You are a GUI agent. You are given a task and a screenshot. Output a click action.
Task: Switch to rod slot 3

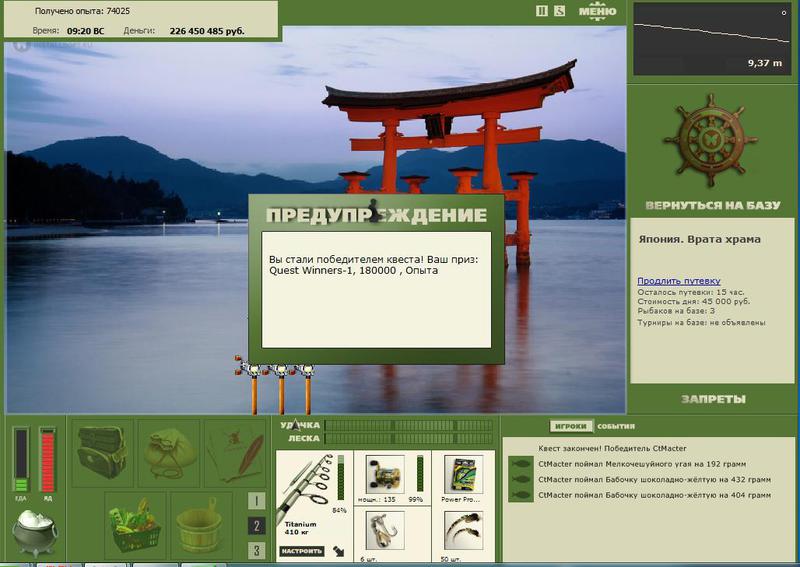[x=257, y=550]
